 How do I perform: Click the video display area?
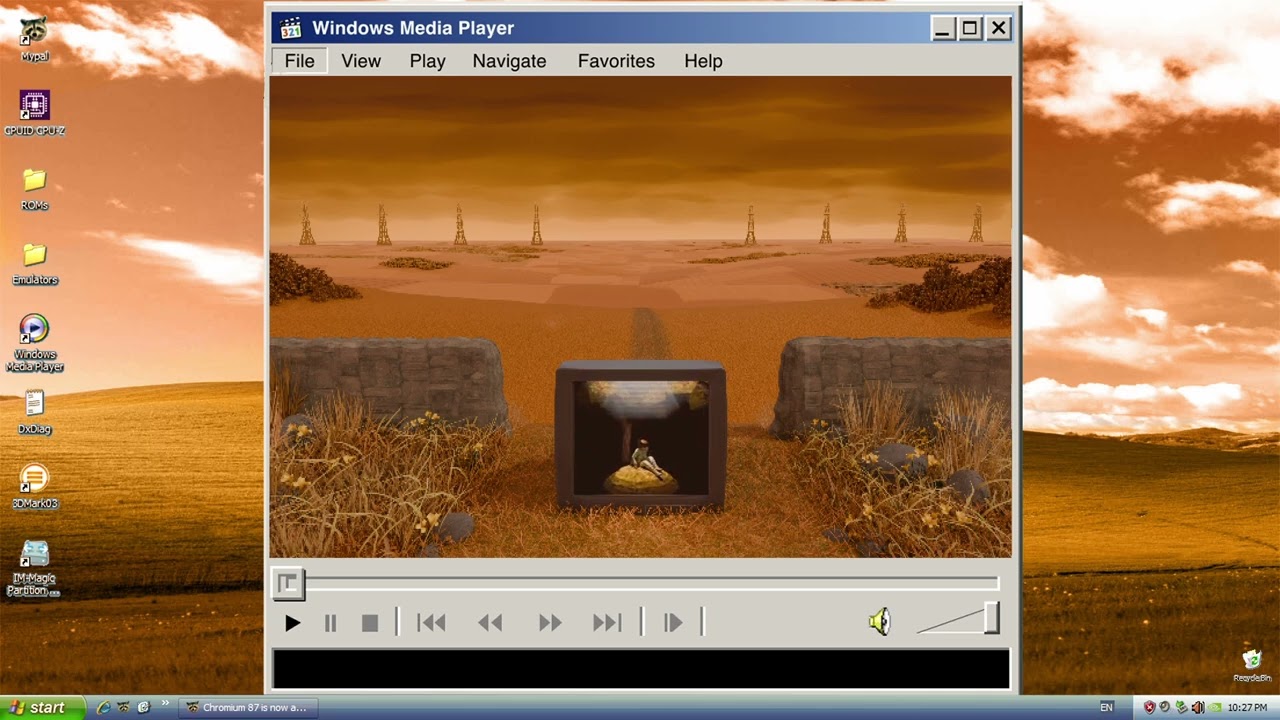640,316
